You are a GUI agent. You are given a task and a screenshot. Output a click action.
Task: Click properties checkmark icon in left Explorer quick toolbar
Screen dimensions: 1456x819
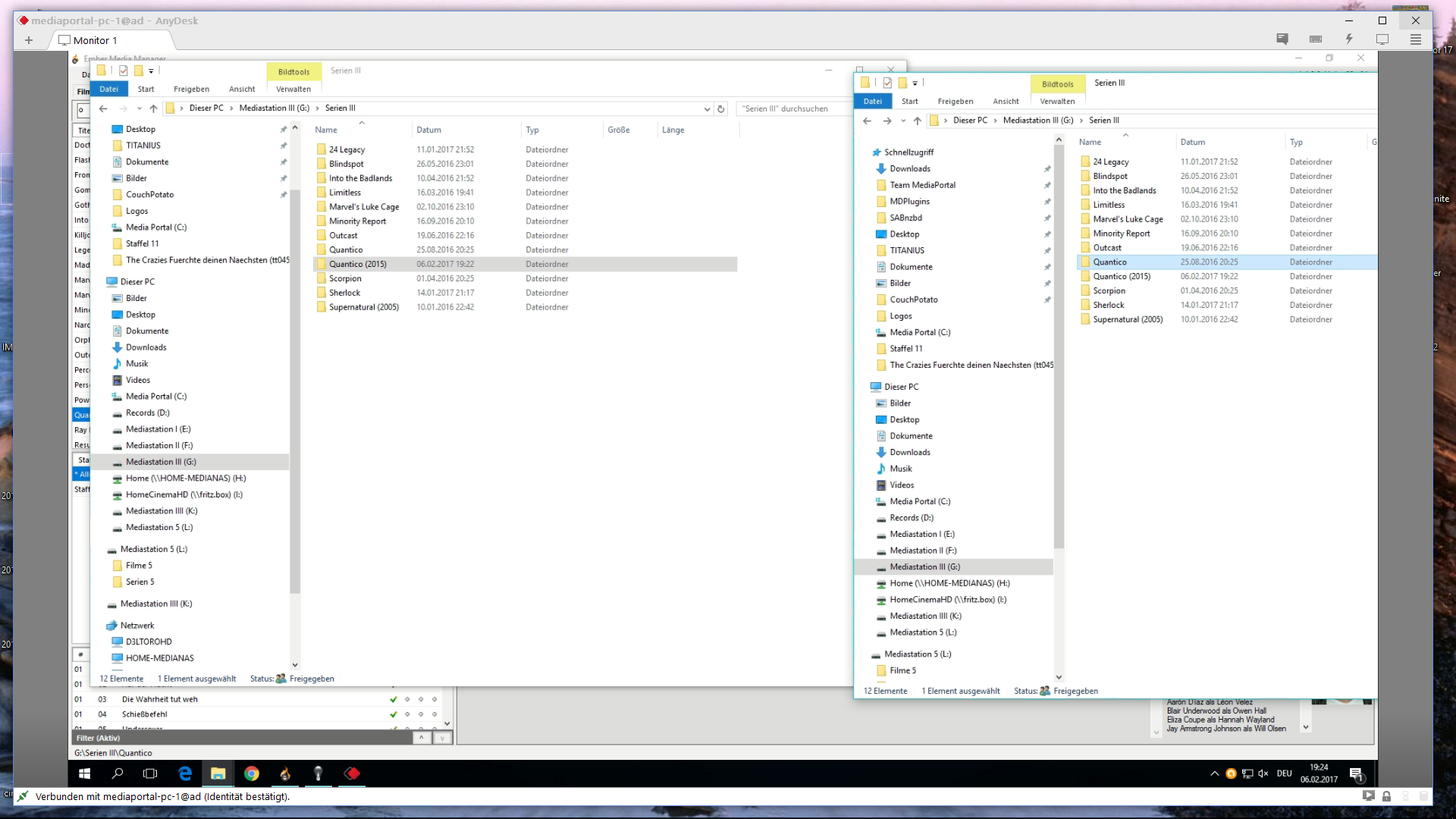[123, 71]
